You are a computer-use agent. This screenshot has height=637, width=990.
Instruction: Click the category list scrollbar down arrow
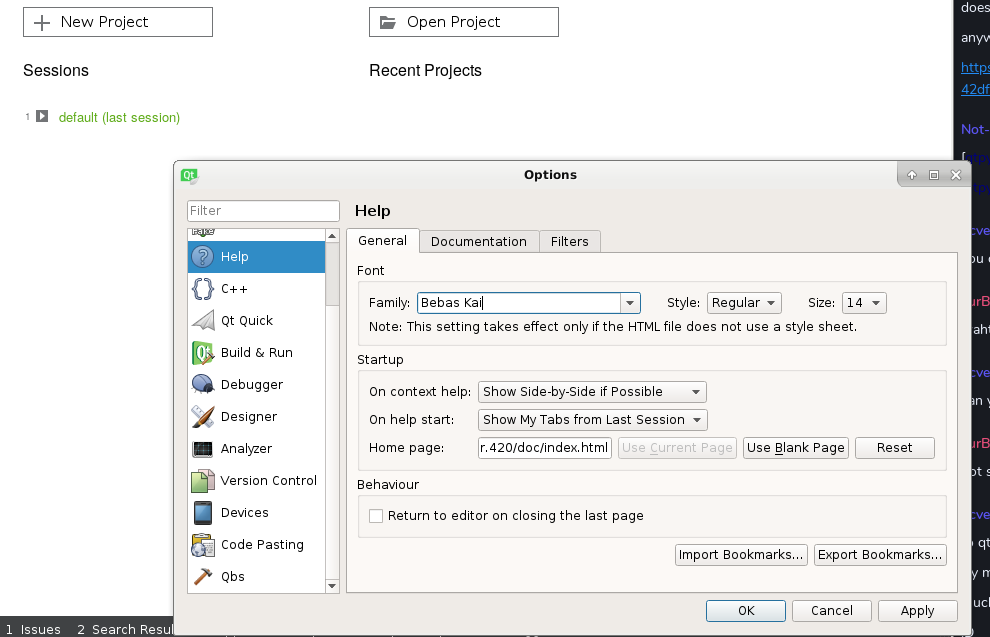332,586
